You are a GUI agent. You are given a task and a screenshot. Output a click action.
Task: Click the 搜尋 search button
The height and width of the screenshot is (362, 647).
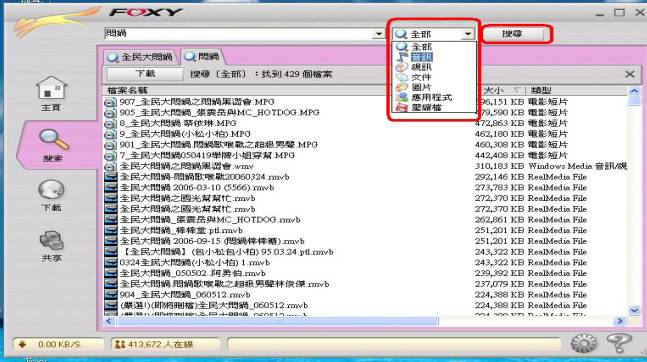(x=512, y=34)
